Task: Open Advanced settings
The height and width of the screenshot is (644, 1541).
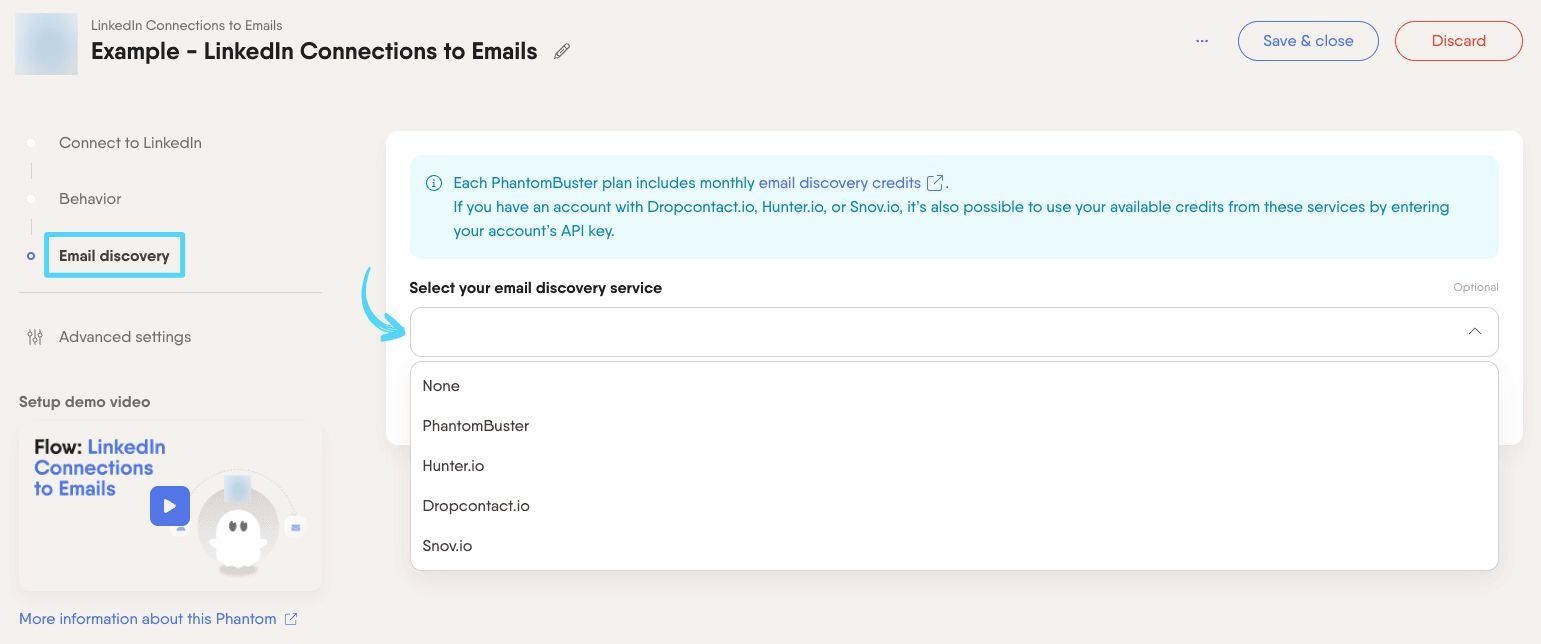Action: point(125,337)
